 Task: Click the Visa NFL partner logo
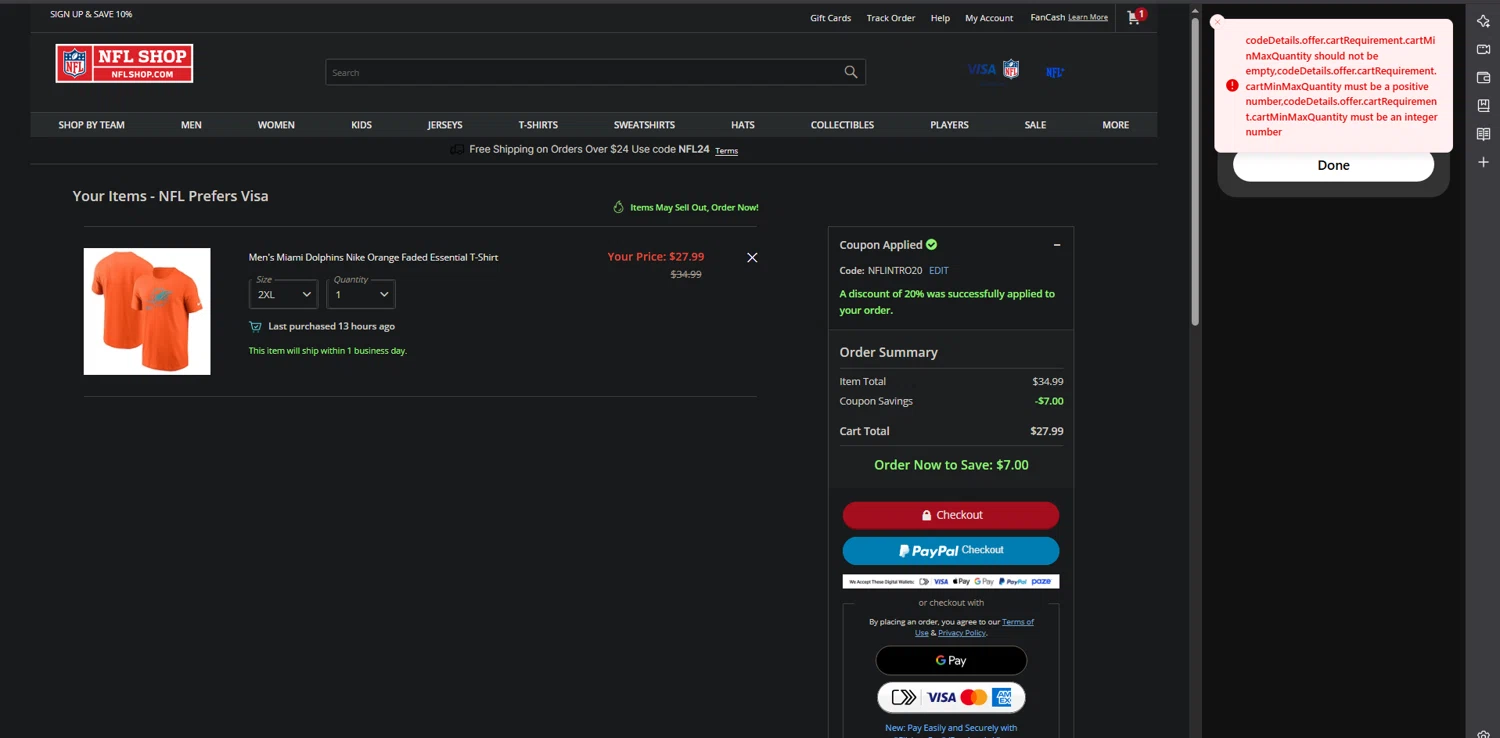pos(993,69)
